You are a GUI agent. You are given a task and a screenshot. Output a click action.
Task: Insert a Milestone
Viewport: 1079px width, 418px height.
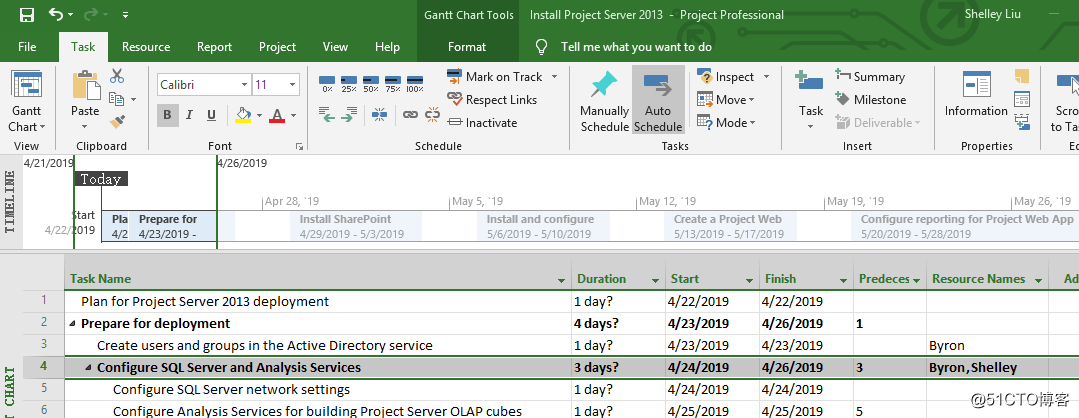pos(870,100)
